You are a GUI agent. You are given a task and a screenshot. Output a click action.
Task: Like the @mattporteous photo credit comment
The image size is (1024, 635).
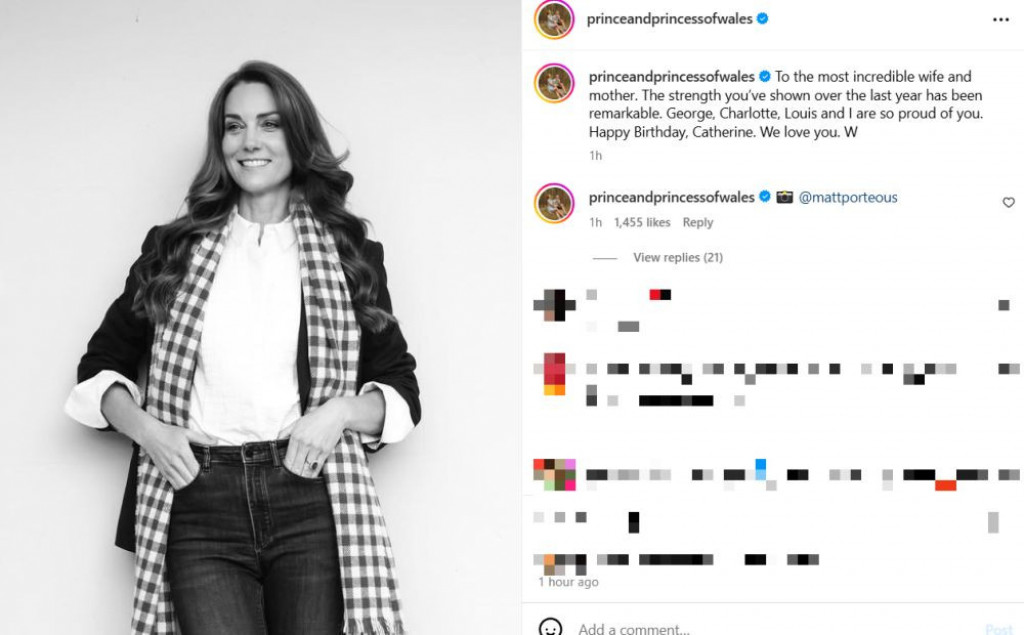tap(1008, 203)
